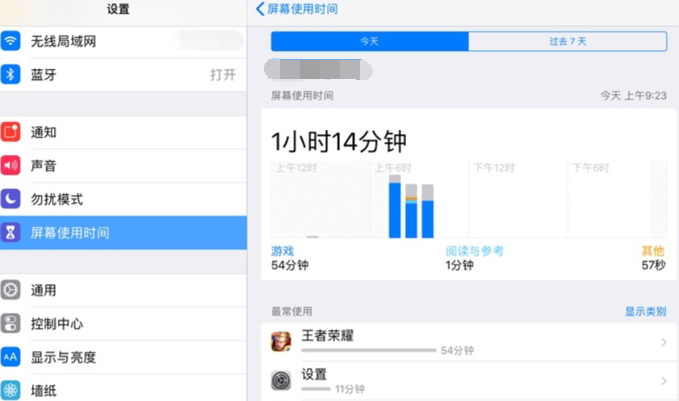
Task: Open 蓝牙 settings row
Action: 123,74
